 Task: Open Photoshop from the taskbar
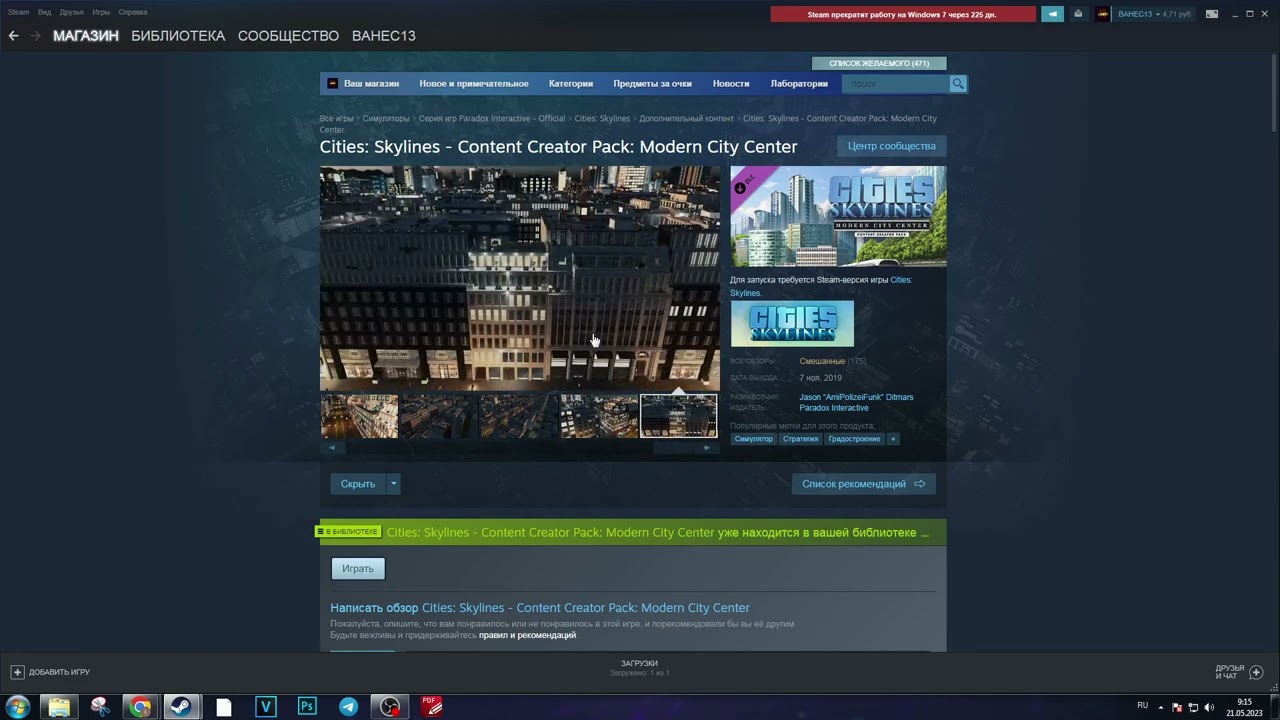pos(307,707)
